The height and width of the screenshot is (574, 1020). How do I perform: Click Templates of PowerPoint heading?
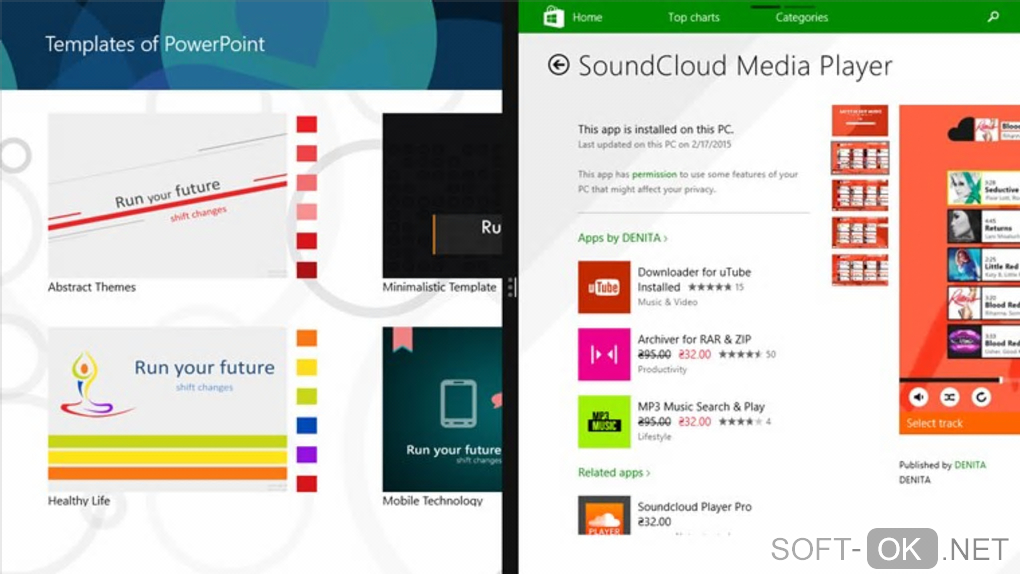point(155,44)
